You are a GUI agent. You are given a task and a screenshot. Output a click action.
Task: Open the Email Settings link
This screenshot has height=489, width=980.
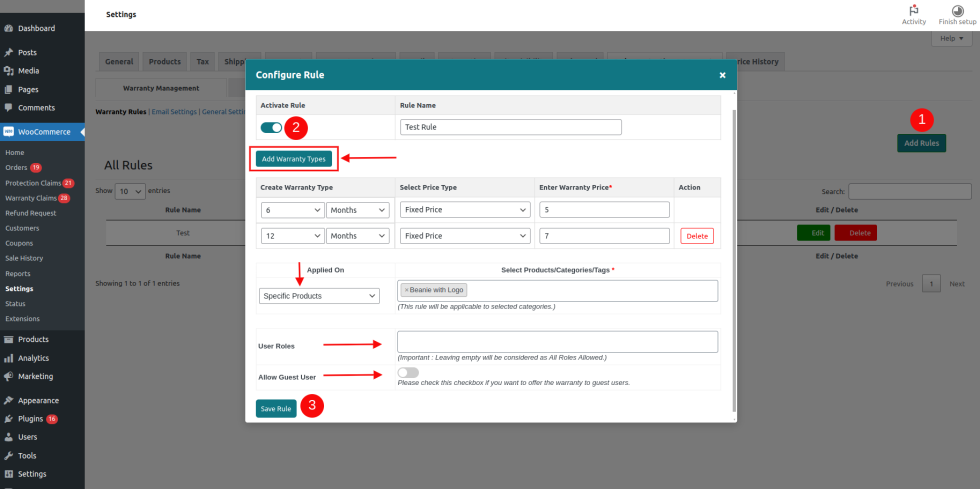pyautogui.click(x=174, y=112)
